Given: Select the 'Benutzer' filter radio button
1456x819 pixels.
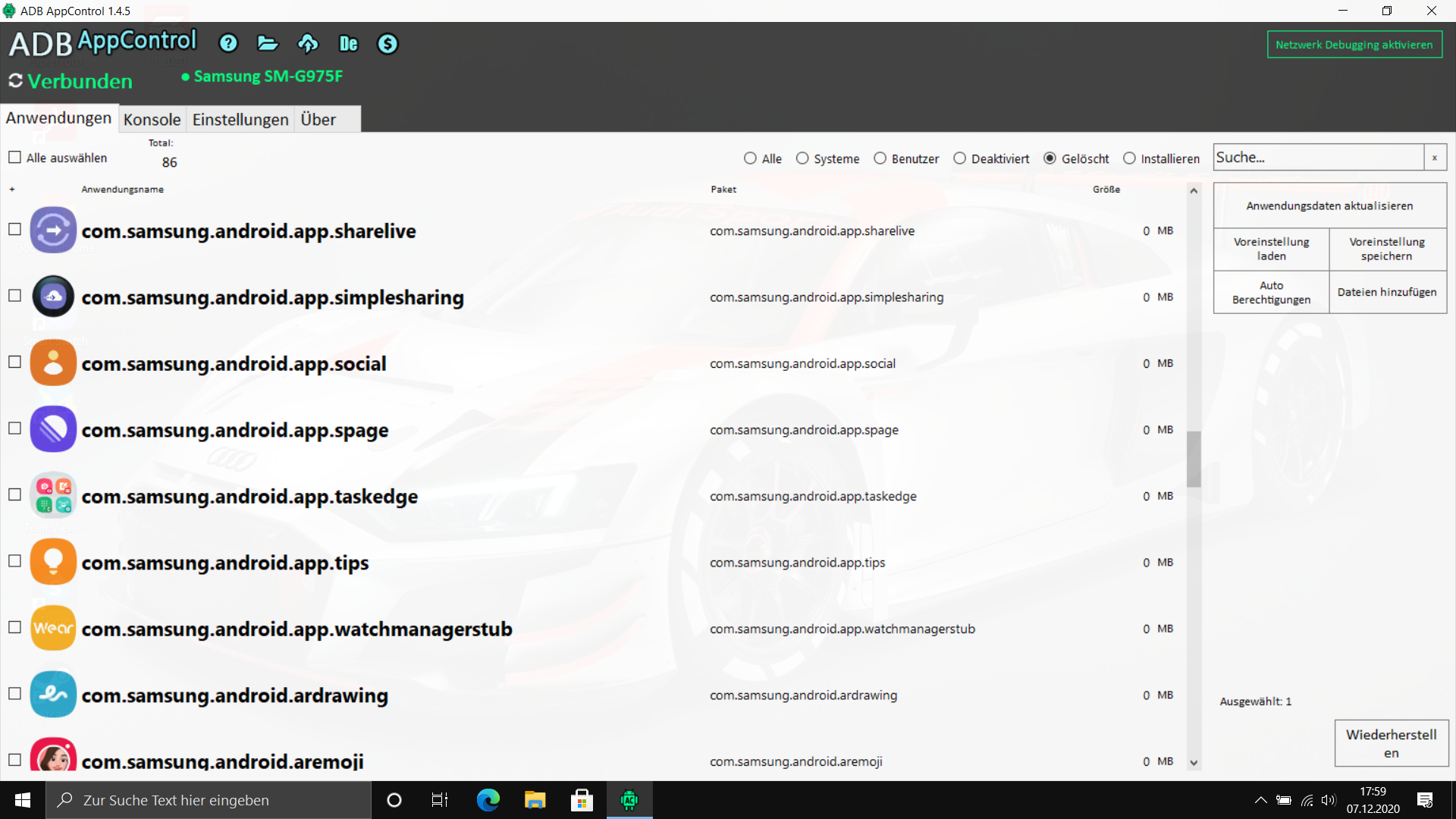Looking at the screenshot, I should coord(880,158).
